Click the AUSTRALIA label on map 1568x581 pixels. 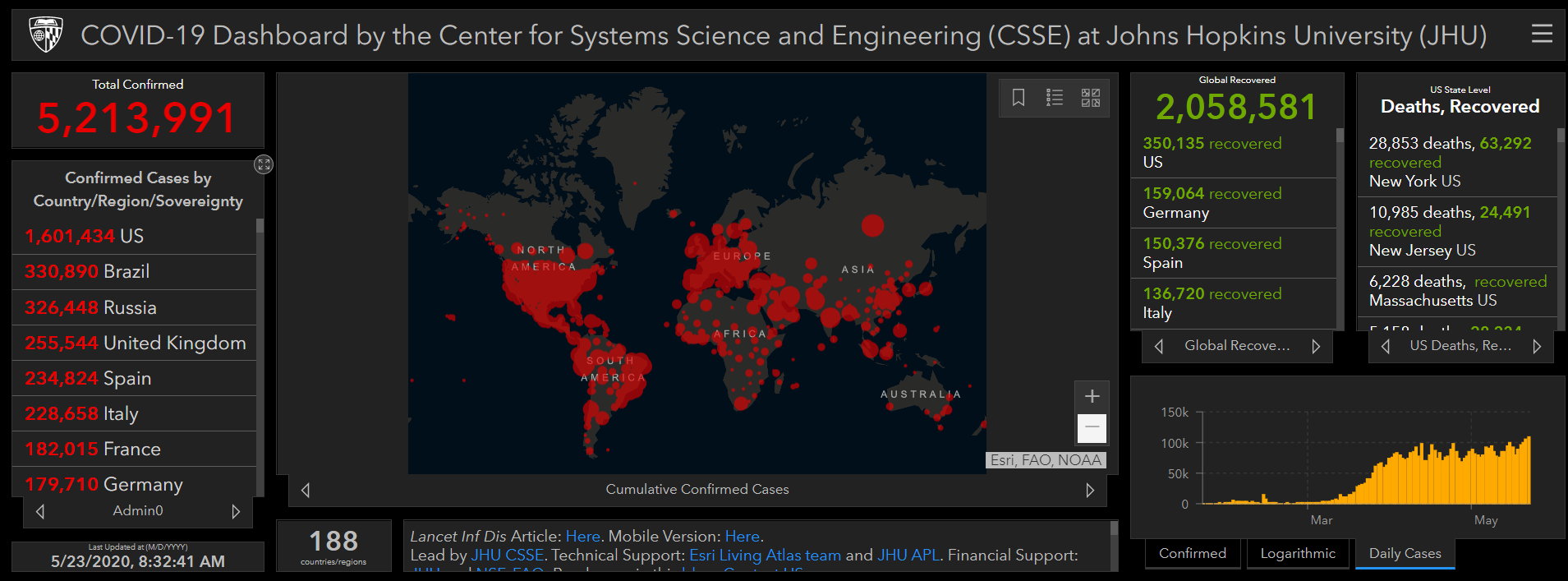[920, 394]
